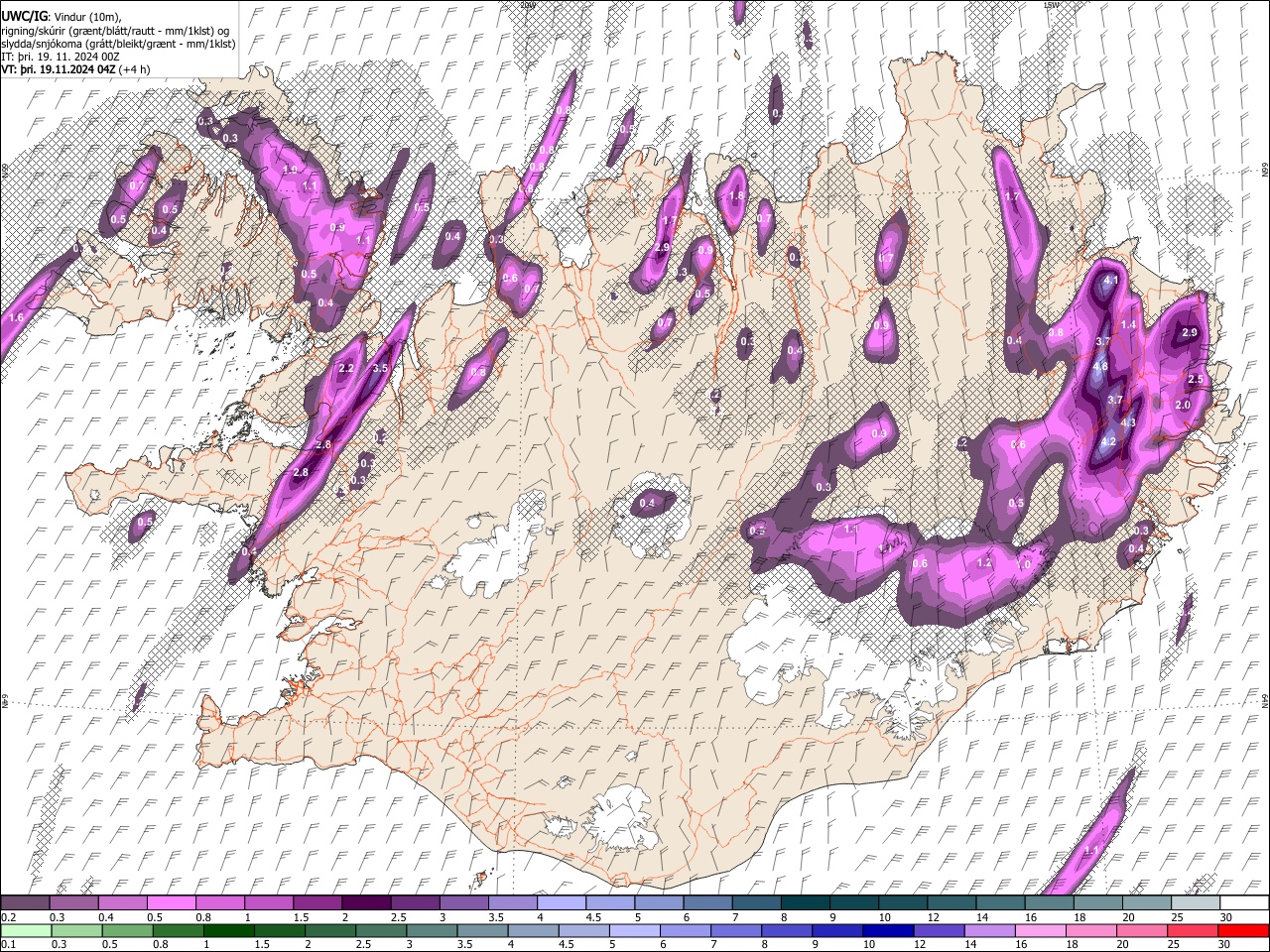Click the 2.2 snowfall value on map

(x=346, y=369)
